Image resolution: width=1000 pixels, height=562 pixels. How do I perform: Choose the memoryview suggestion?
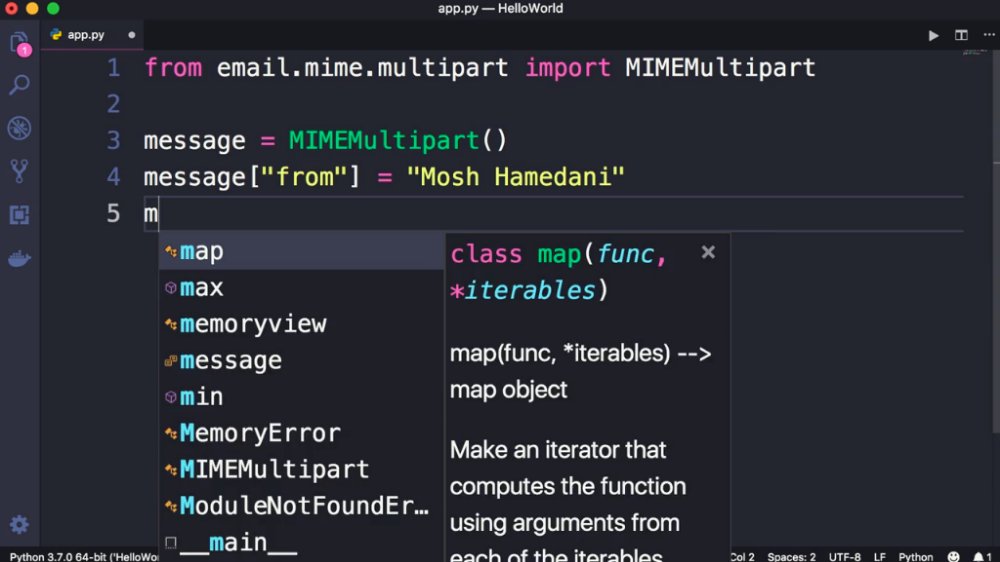tap(301, 324)
